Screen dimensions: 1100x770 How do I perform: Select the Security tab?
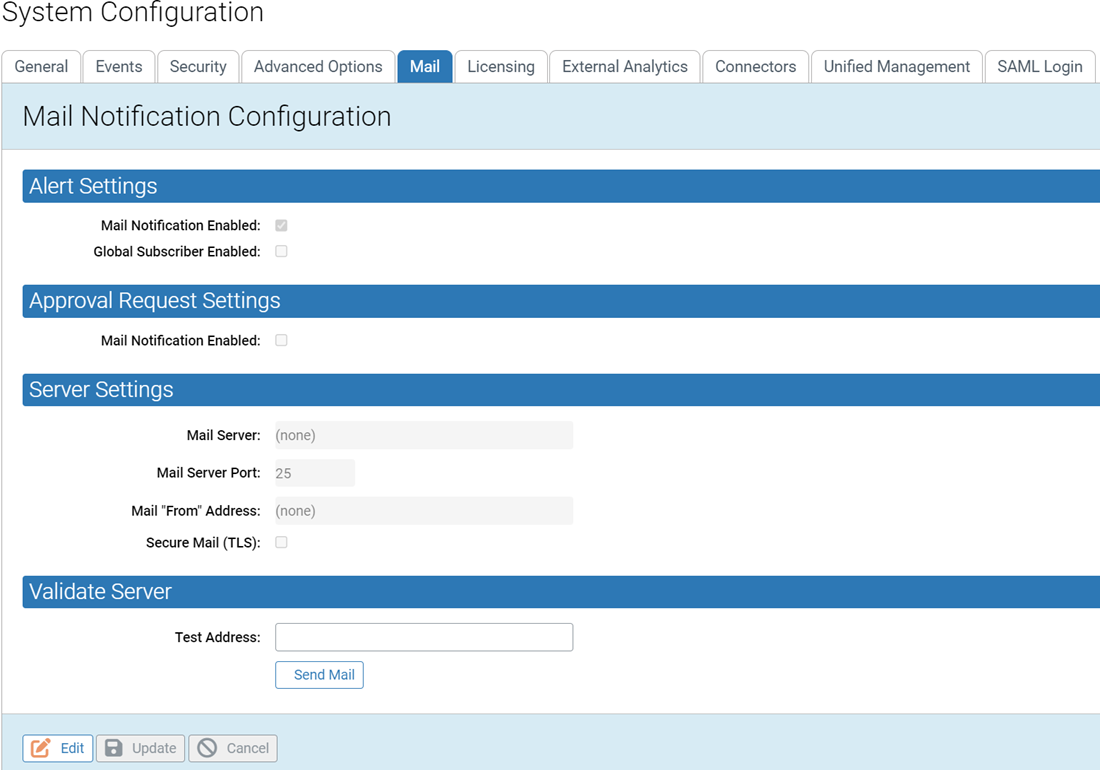coord(197,66)
